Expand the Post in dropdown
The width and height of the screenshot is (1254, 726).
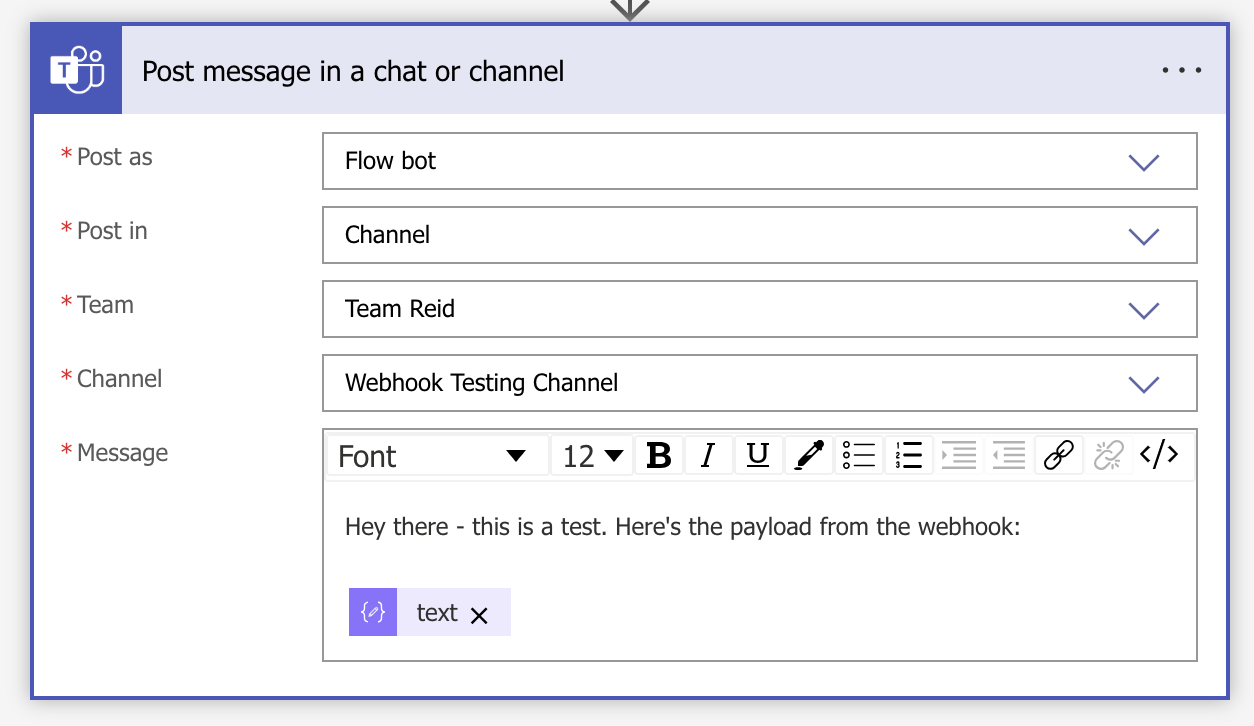pos(1143,236)
